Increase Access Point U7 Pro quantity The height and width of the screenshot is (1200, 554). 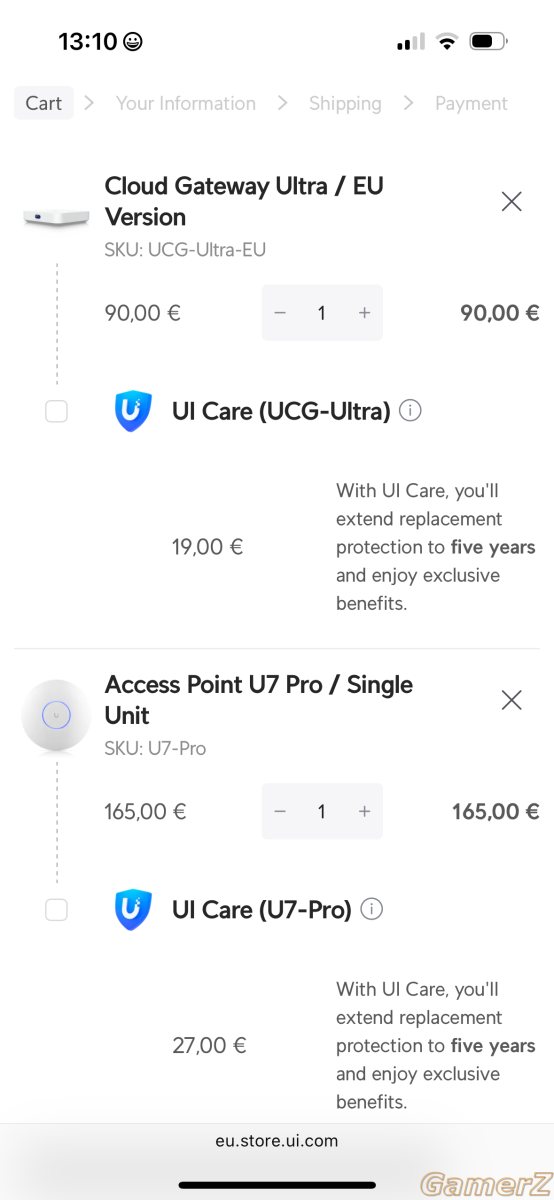[x=364, y=812]
